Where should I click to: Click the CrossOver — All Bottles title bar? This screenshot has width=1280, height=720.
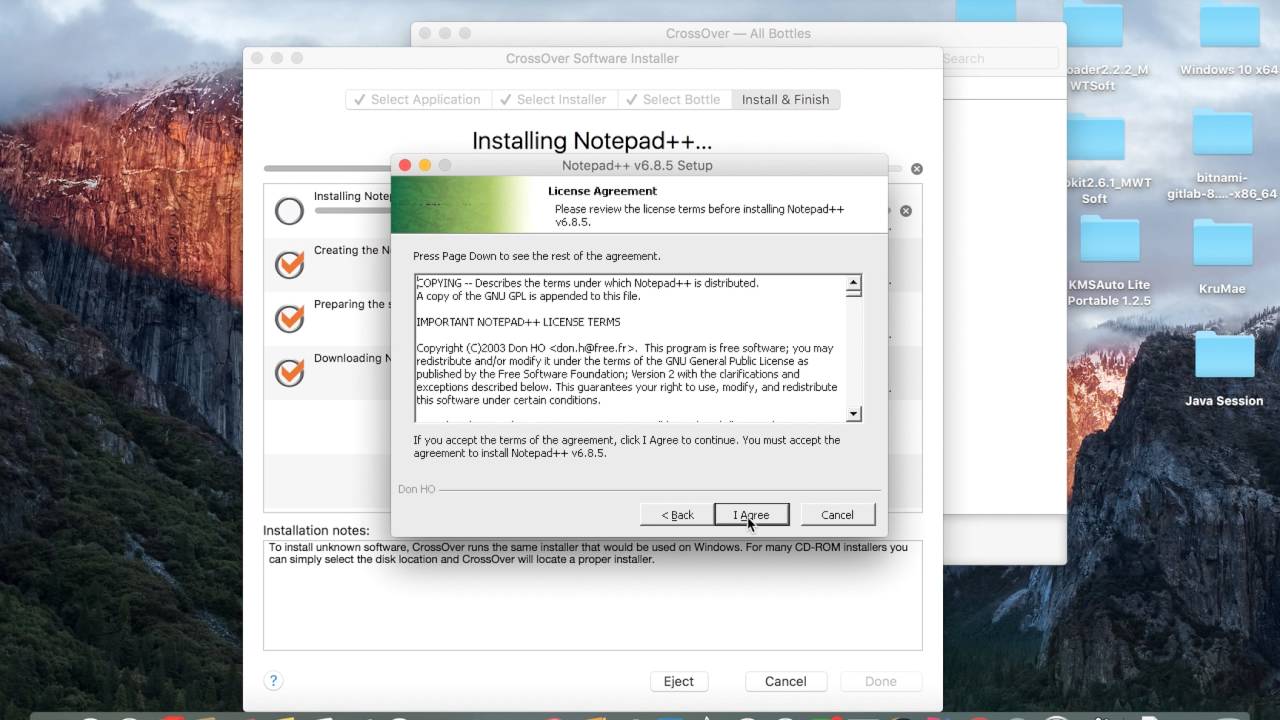point(738,33)
